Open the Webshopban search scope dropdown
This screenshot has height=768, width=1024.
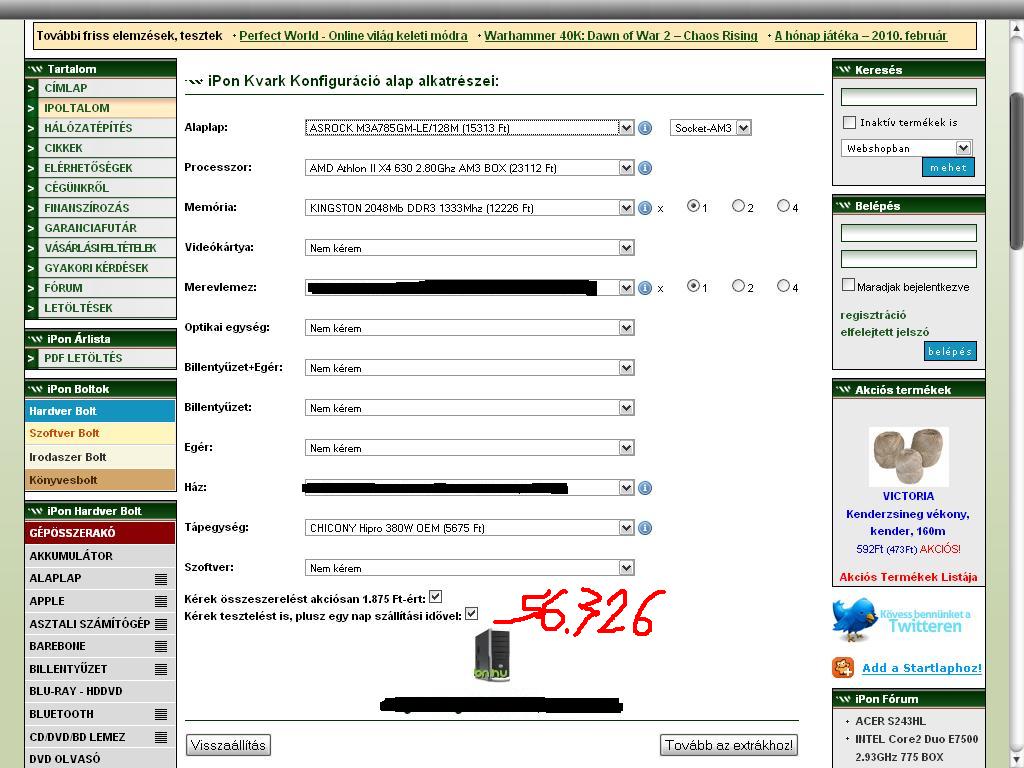tap(906, 148)
